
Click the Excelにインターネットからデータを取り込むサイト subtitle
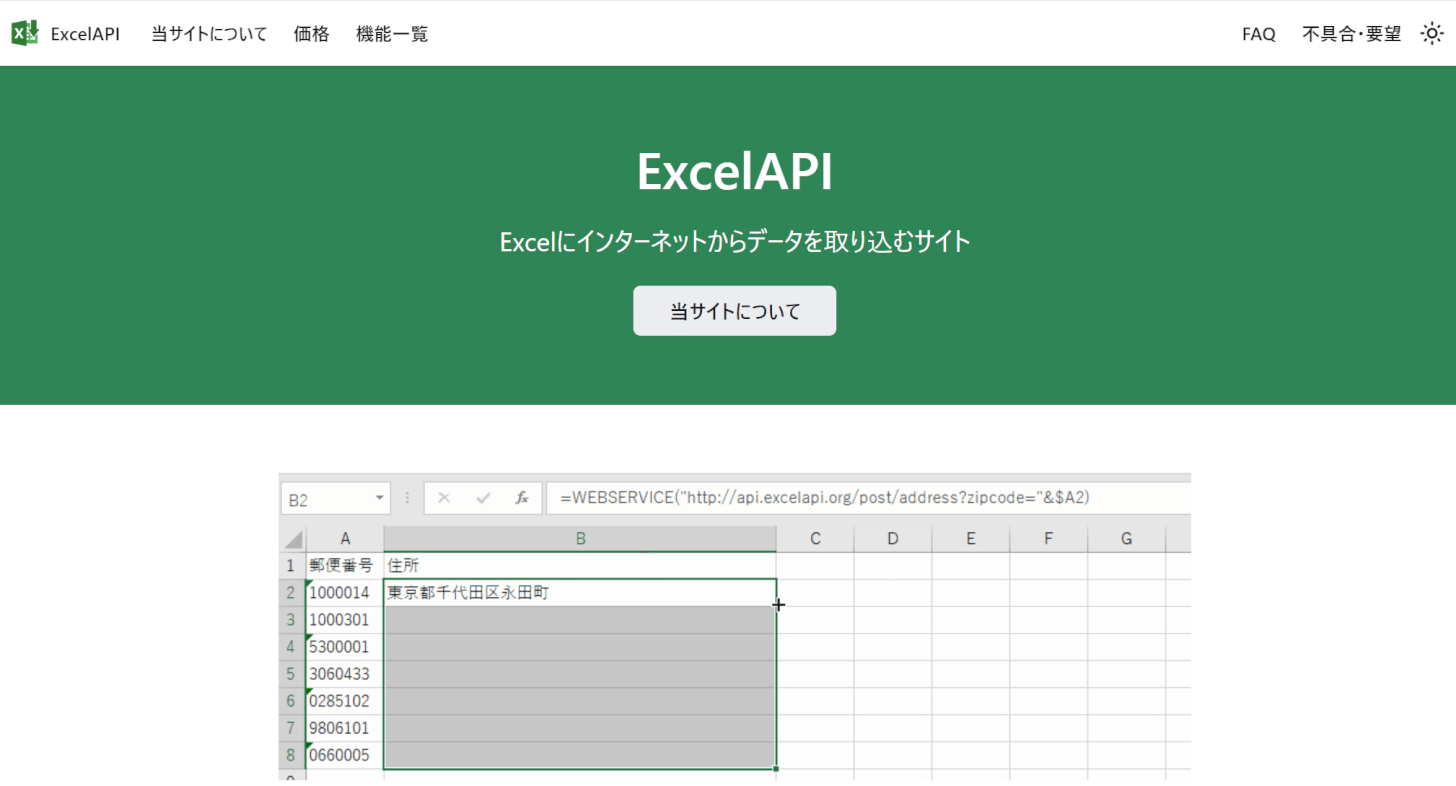coord(735,242)
